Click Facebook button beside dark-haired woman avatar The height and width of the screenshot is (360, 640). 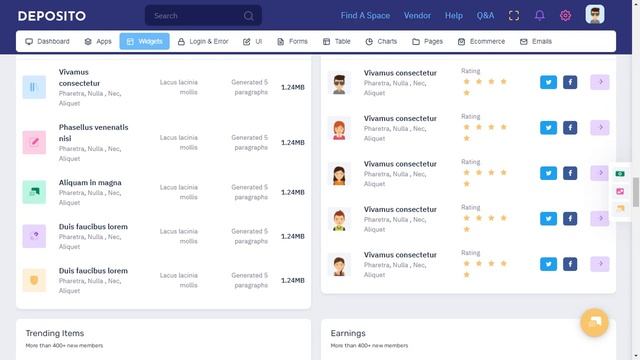(570, 173)
